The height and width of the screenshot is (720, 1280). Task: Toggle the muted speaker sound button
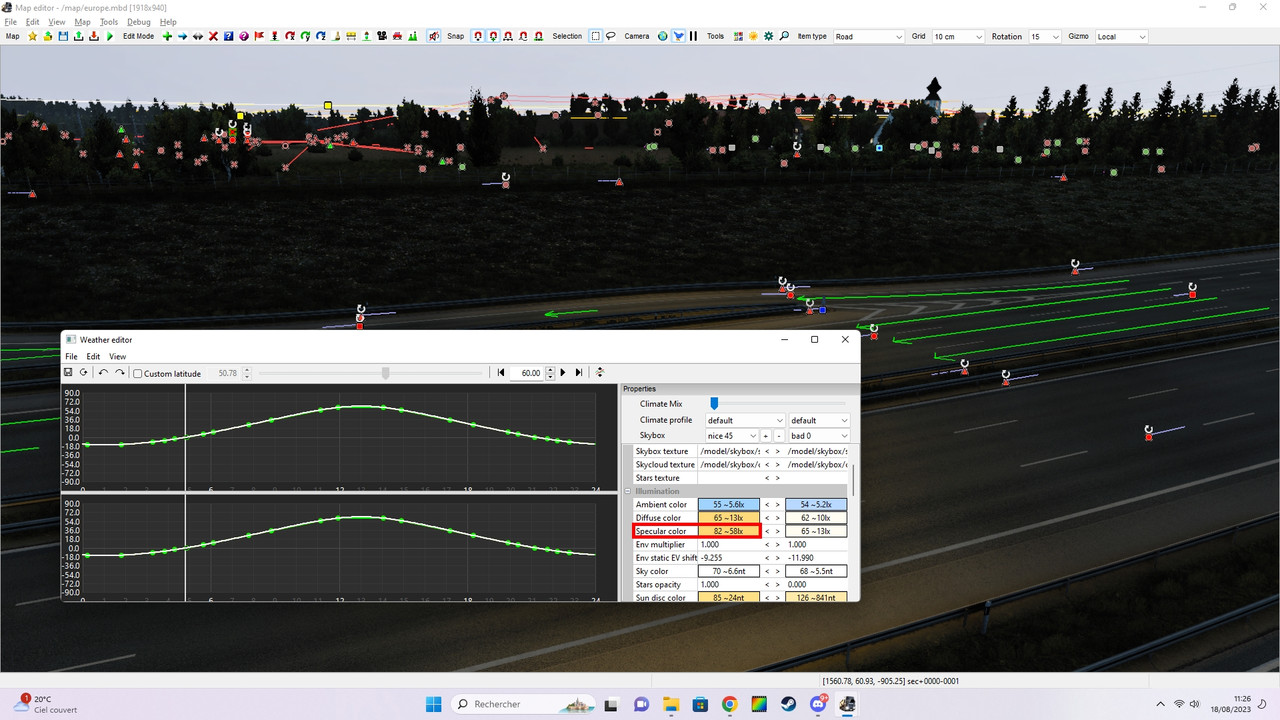click(433, 36)
